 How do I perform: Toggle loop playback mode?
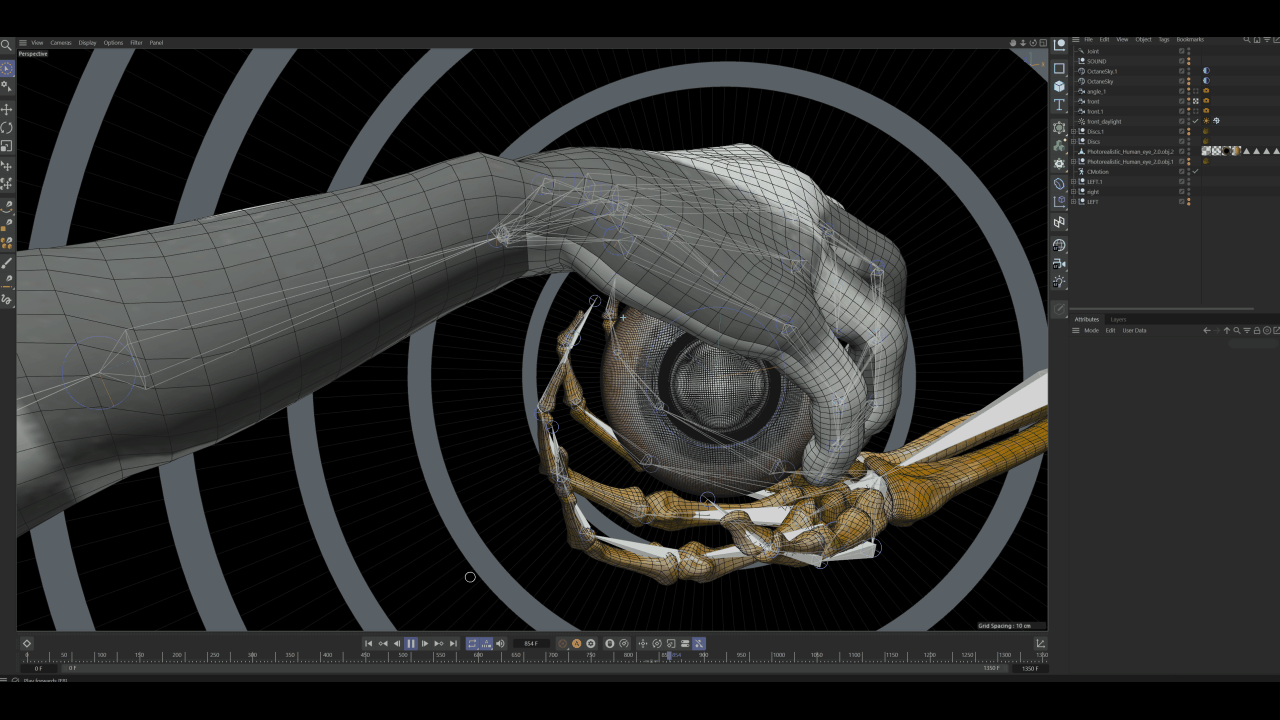473,644
